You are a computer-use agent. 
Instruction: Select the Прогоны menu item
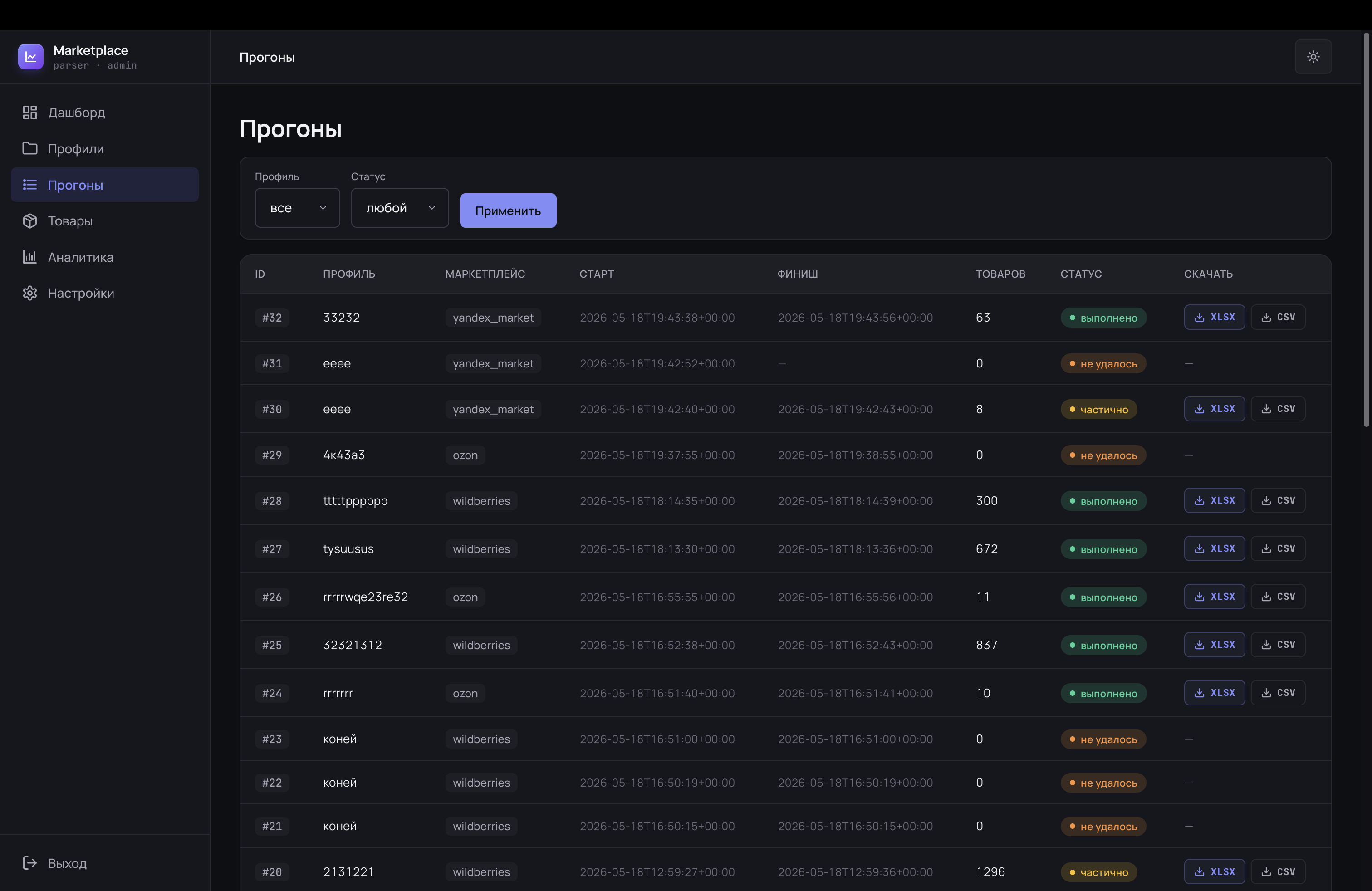point(105,185)
